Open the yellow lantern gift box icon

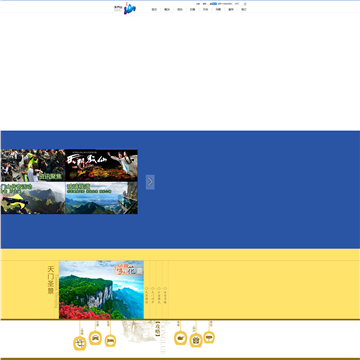[x=196, y=340]
